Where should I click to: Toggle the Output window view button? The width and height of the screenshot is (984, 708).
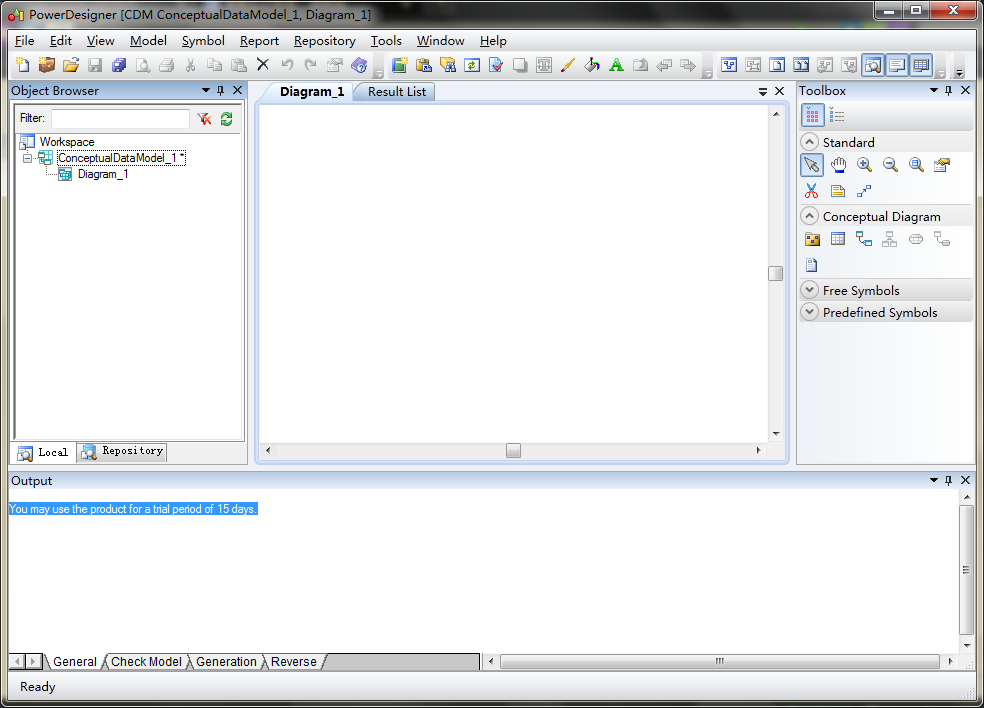(897, 65)
